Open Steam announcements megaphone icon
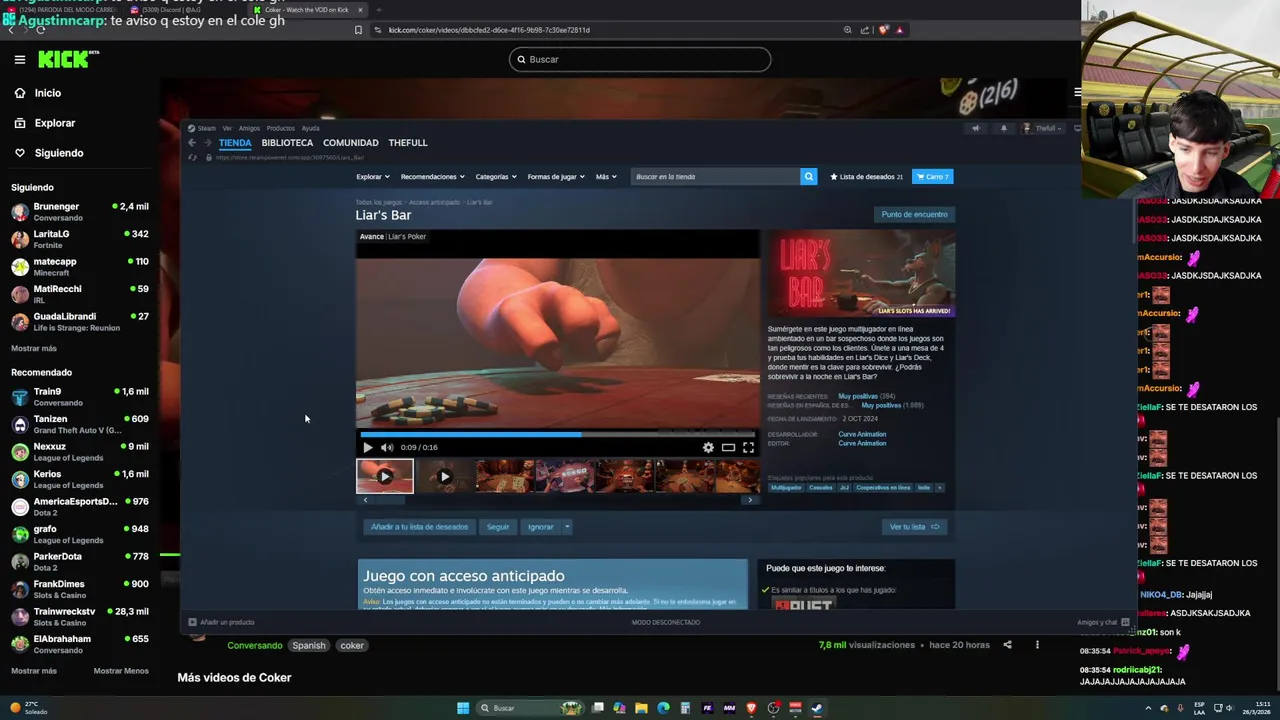Viewport: 1280px width, 720px height. pos(976,128)
